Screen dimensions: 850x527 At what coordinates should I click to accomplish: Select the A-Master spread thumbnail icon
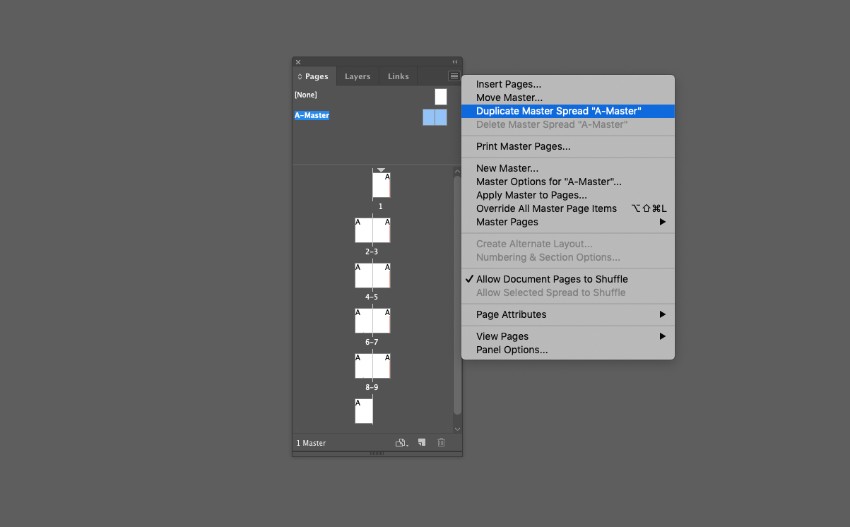pyautogui.click(x=434, y=117)
